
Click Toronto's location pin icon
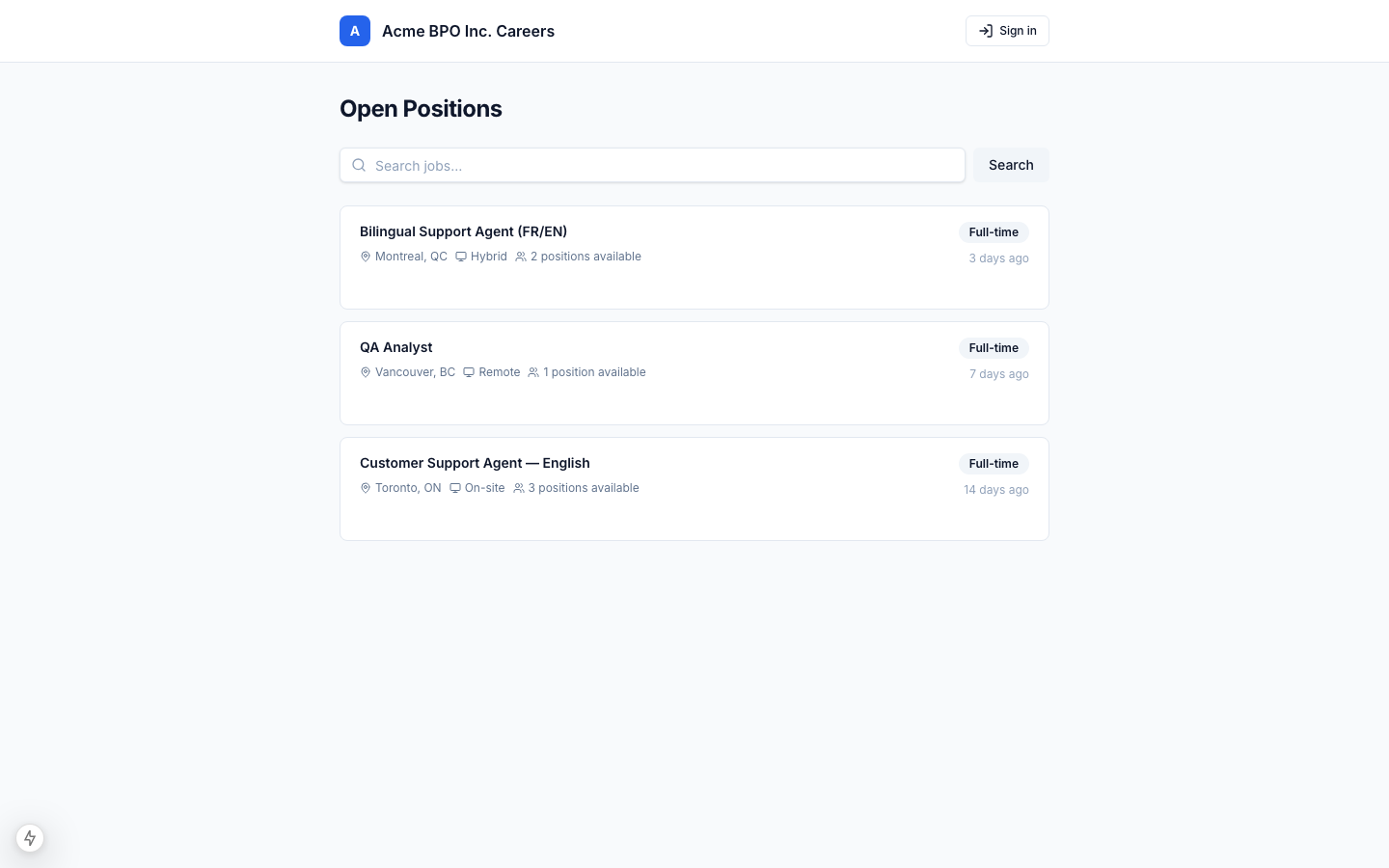click(366, 488)
